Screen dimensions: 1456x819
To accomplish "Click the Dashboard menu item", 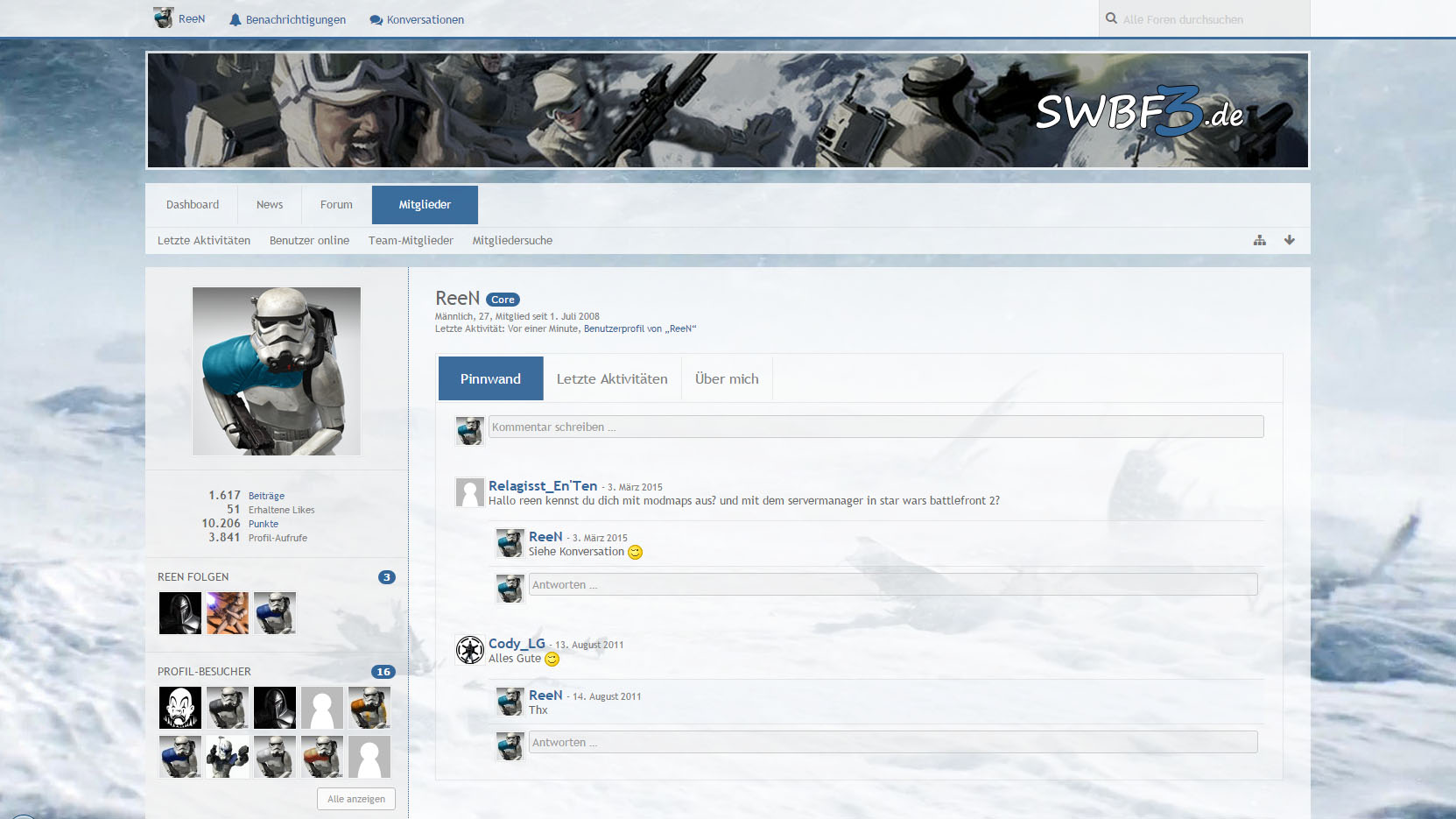I will pyautogui.click(x=193, y=205).
